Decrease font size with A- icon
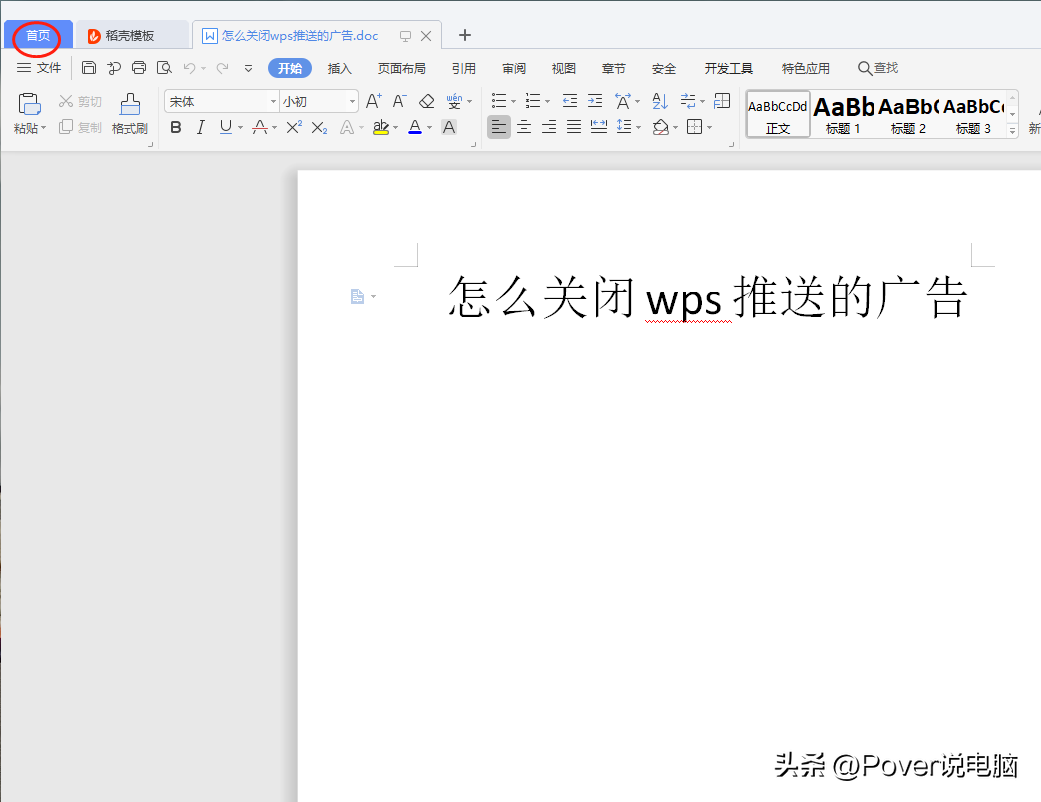 [399, 101]
